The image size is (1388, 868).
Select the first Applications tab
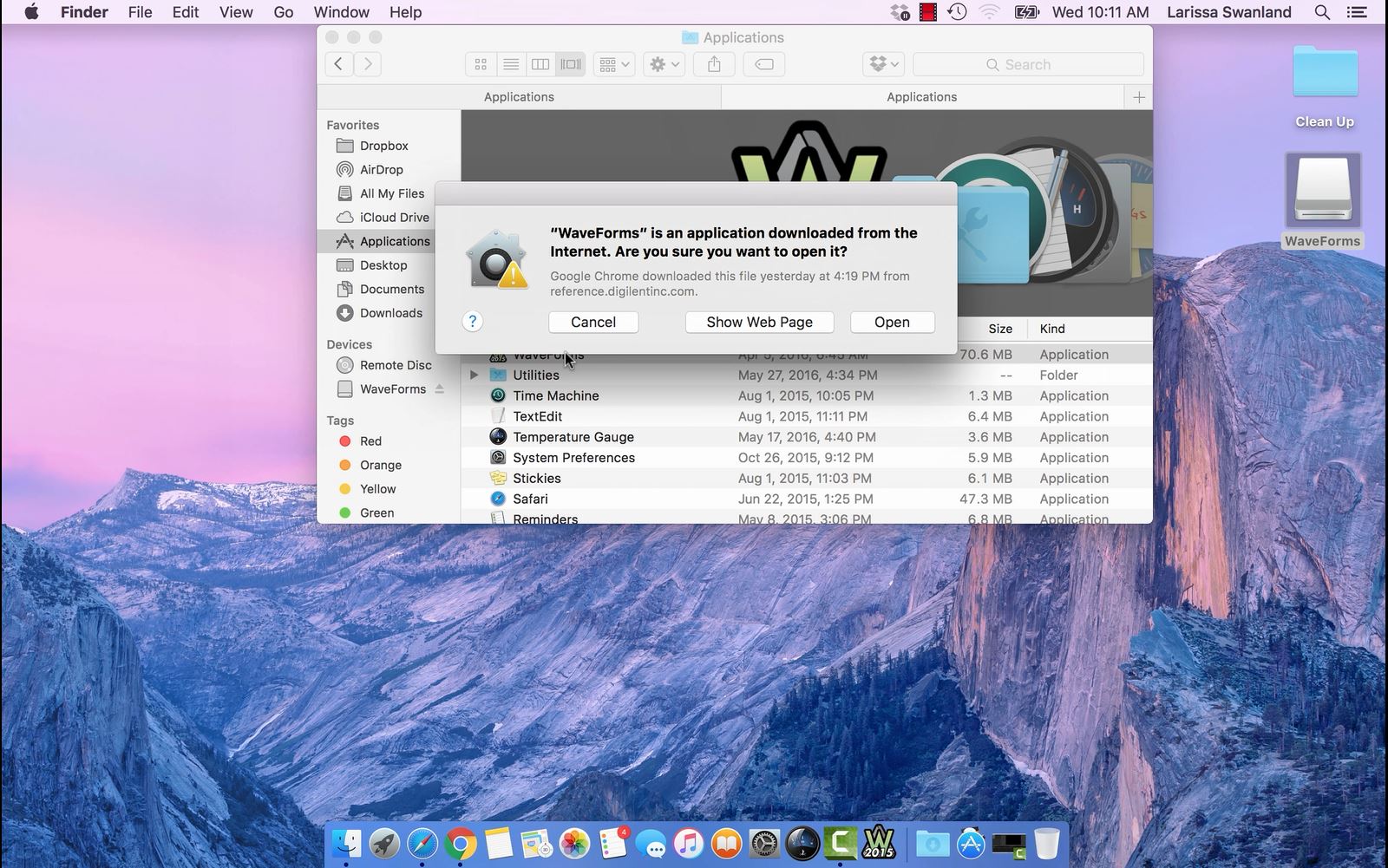(x=519, y=97)
